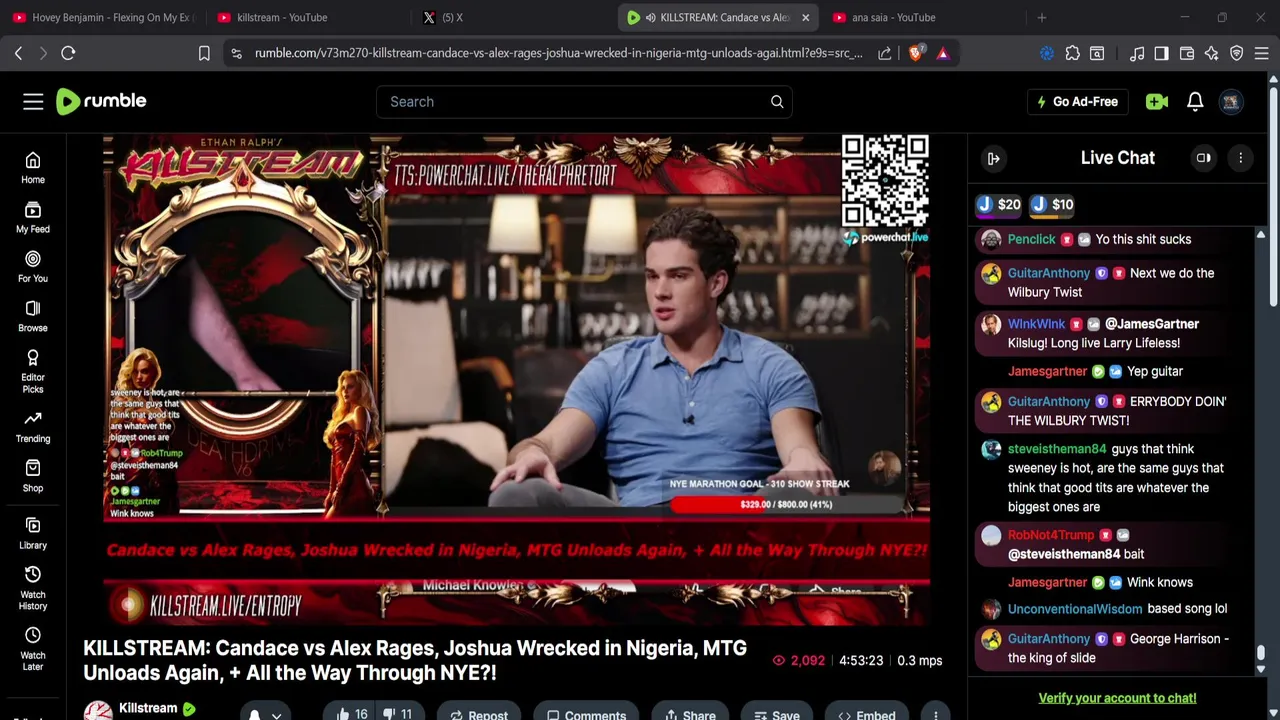
Task: Go to Rumble home via the logo
Action: click(101, 101)
